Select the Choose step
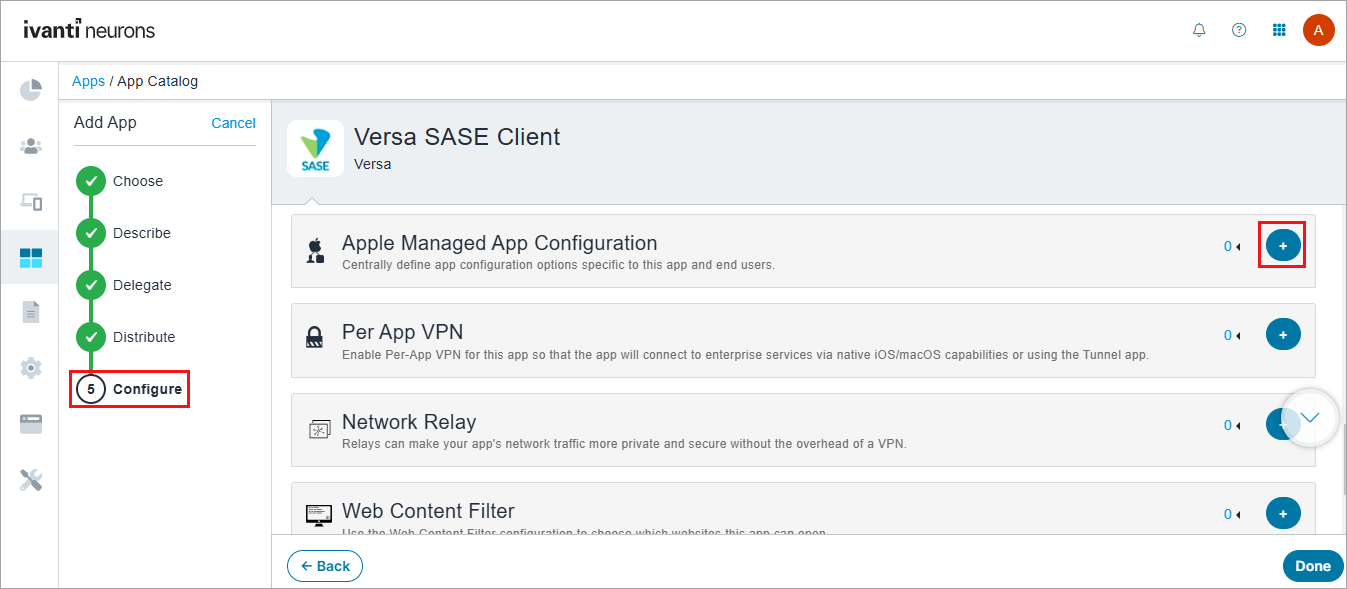 tap(120, 181)
